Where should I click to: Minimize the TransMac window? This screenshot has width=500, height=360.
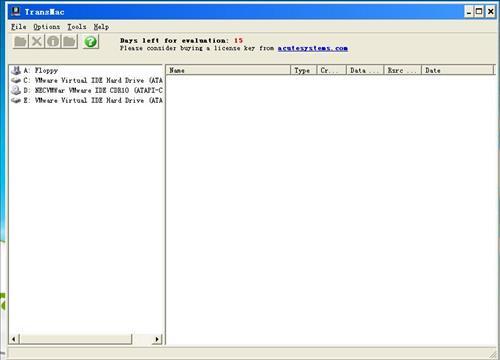coord(469,12)
